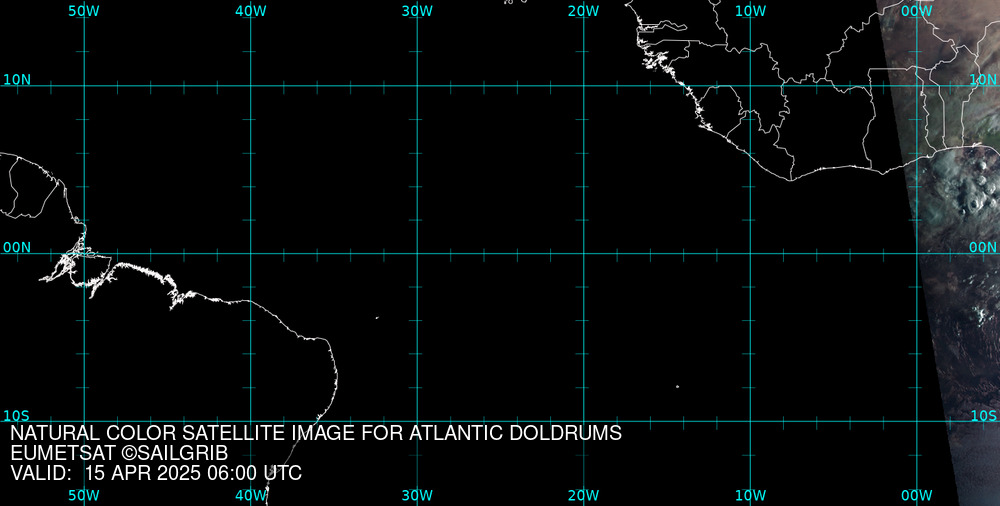Image resolution: width=1000 pixels, height=506 pixels.
Task: Click the 10N latitude label on the right
Action: (x=983, y=80)
